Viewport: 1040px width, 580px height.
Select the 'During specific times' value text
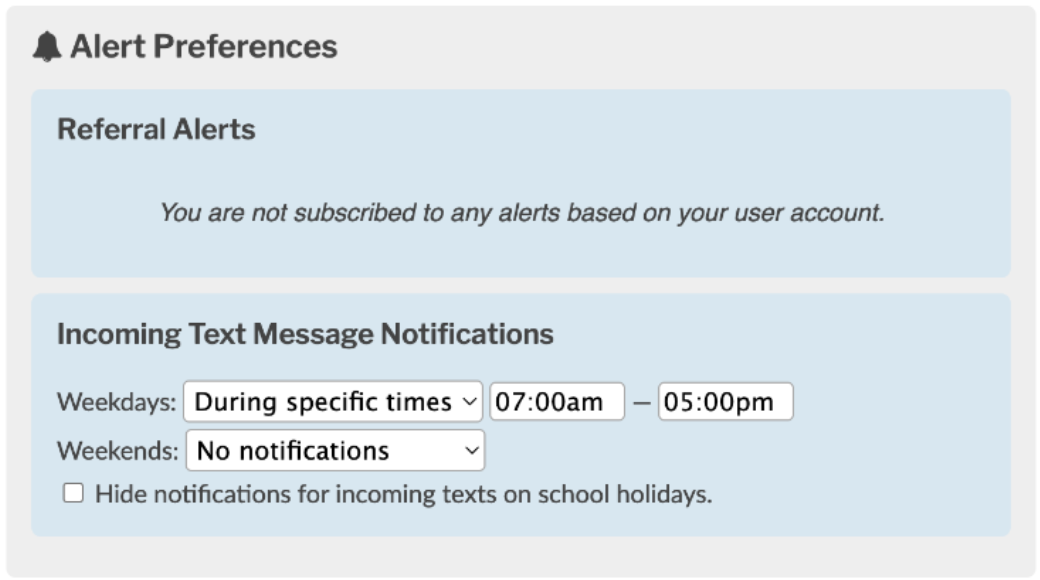pos(322,402)
